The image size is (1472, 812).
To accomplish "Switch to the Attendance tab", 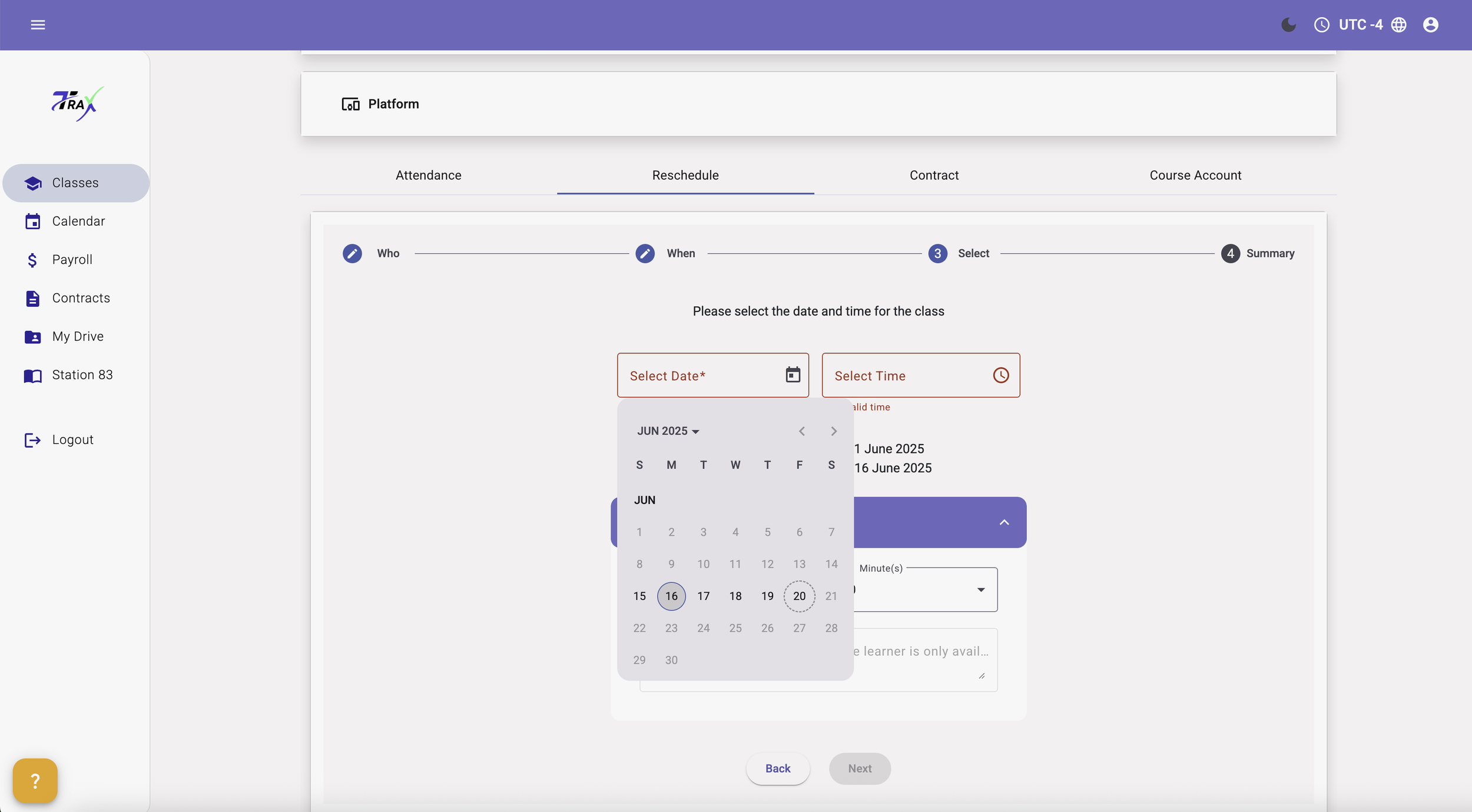I will tap(428, 175).
